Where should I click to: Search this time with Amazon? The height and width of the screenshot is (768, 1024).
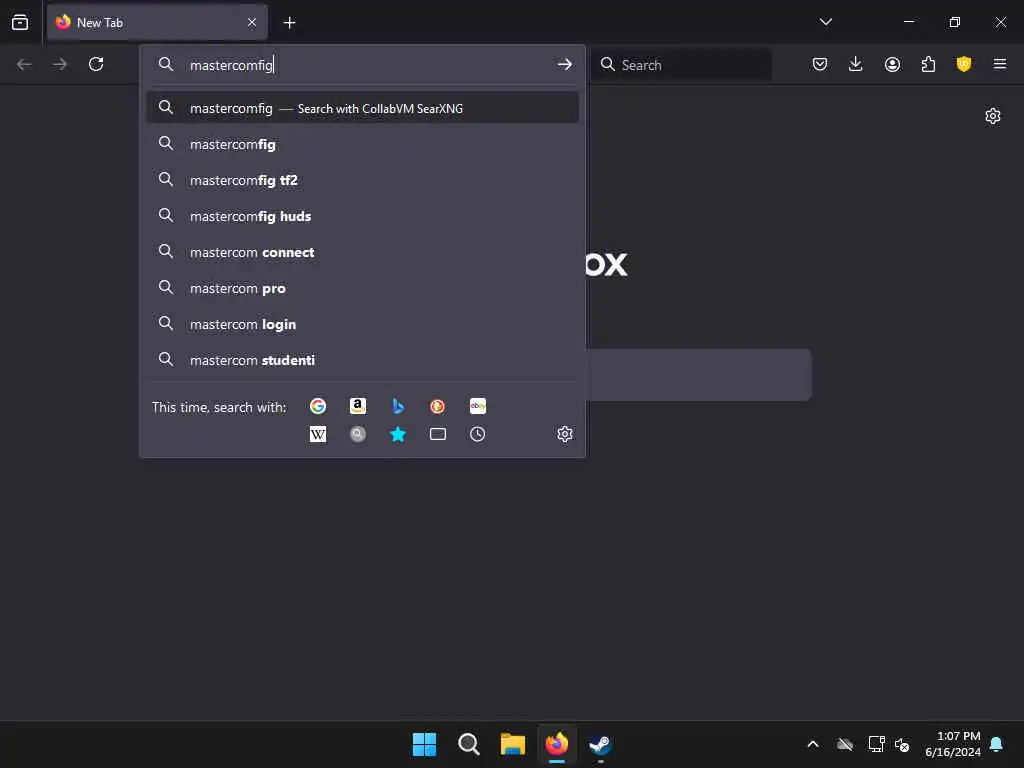point(358,406)
